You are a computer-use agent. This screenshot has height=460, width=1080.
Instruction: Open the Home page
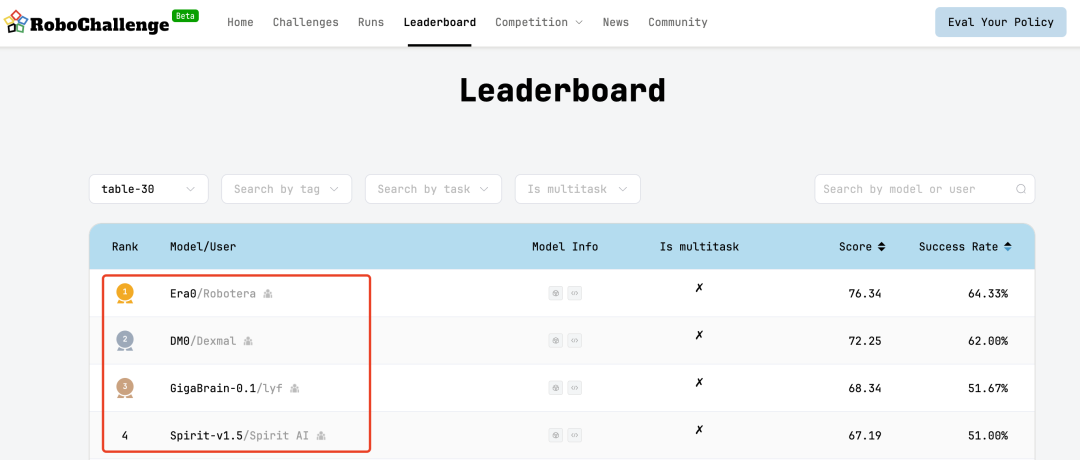point(240,22)
